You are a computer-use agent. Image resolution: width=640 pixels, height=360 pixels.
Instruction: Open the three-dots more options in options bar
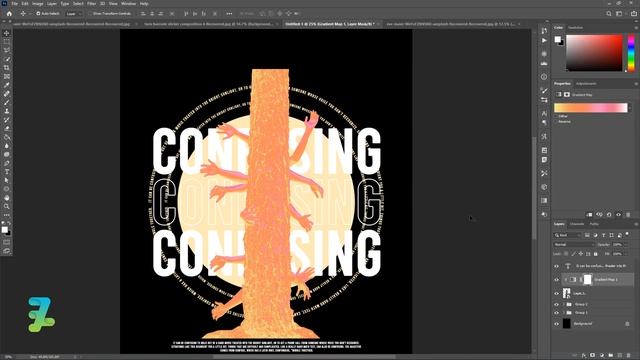coord(229,13)
